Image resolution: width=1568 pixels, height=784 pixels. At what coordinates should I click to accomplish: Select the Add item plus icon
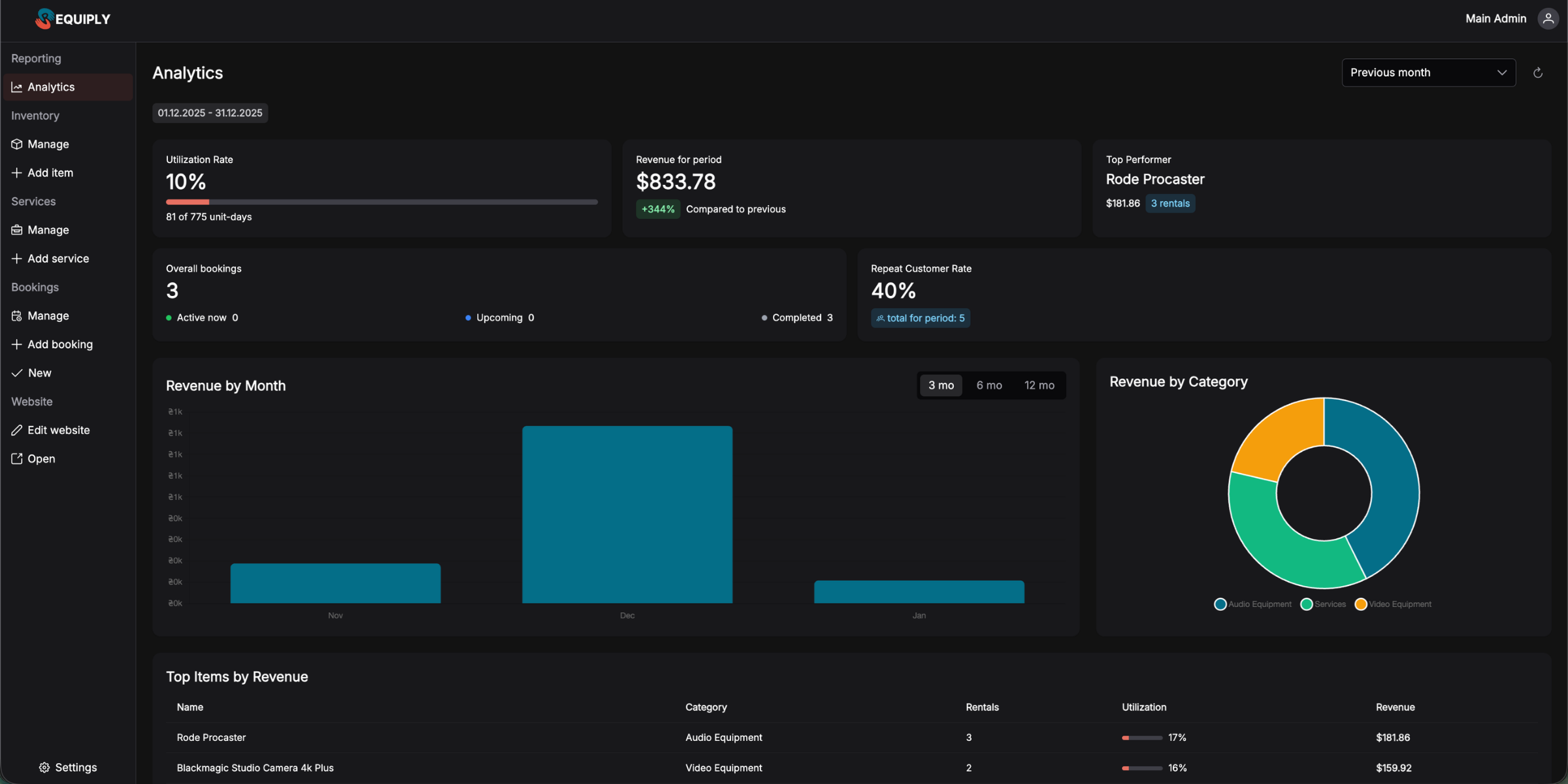[x=17, y=172]
